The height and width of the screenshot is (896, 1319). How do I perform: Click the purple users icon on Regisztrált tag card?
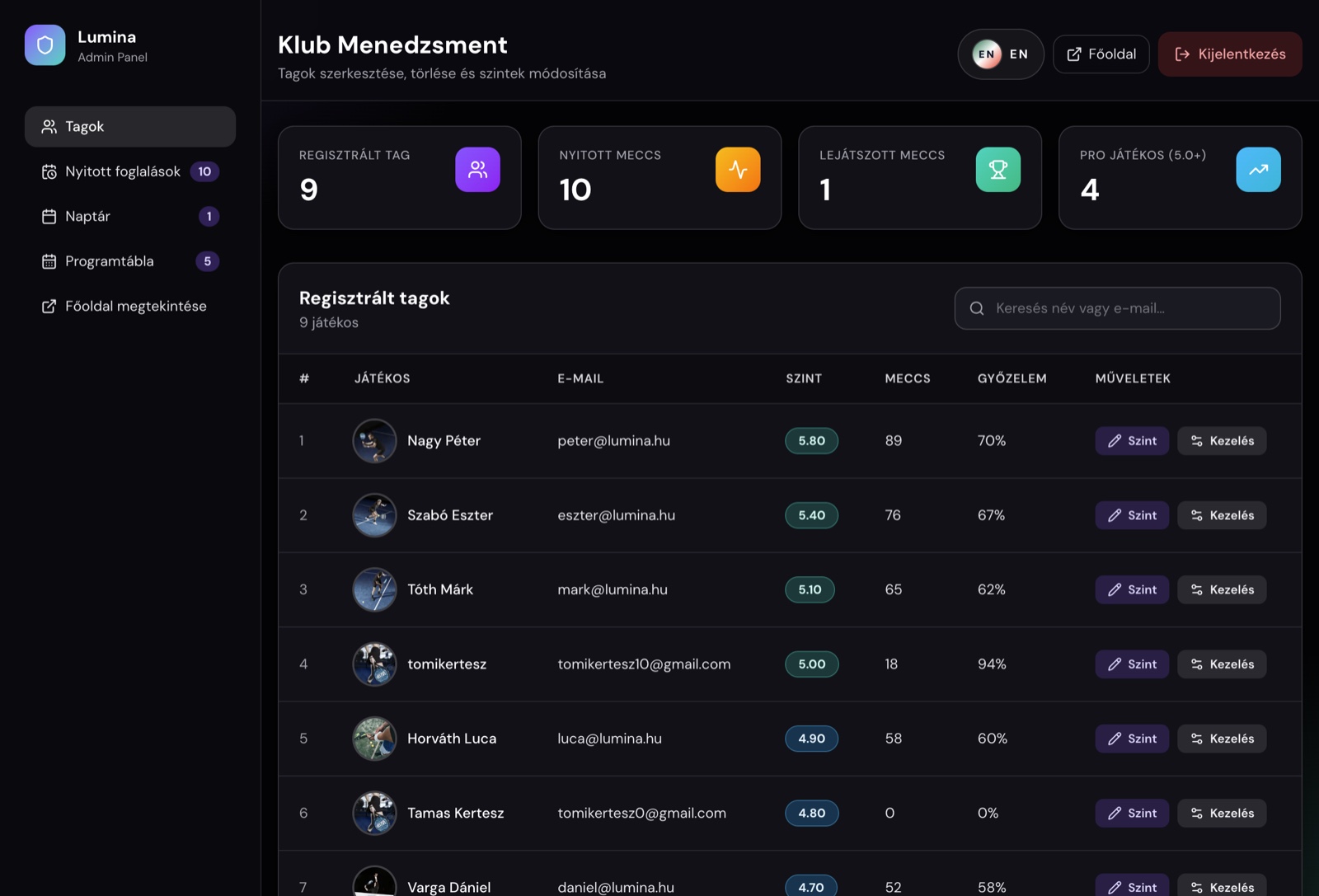478,170
